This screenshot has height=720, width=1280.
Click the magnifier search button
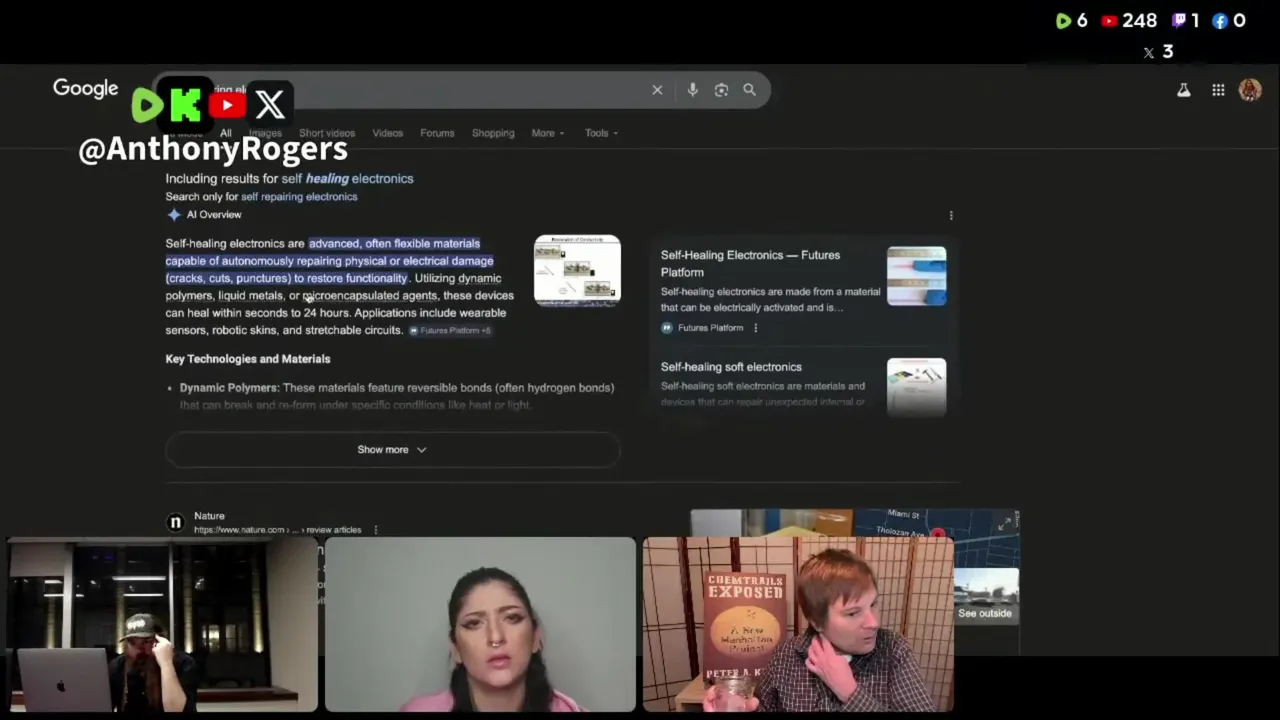tap(749, 90)
